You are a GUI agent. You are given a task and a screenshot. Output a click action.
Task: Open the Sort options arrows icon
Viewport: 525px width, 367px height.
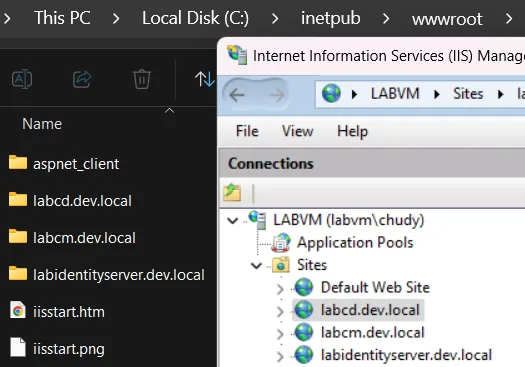(x=205, y=79)
